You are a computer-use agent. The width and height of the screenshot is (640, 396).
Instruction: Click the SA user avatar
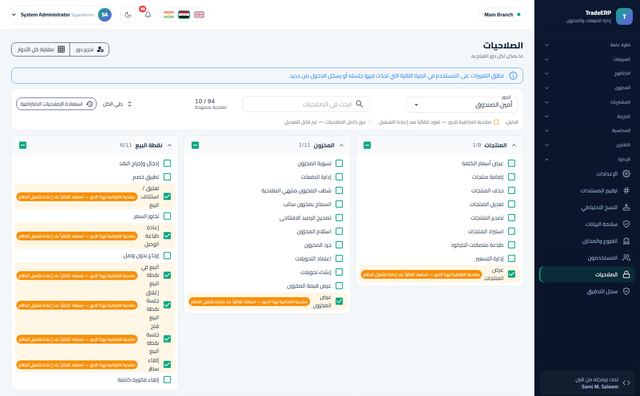[105, 15]
